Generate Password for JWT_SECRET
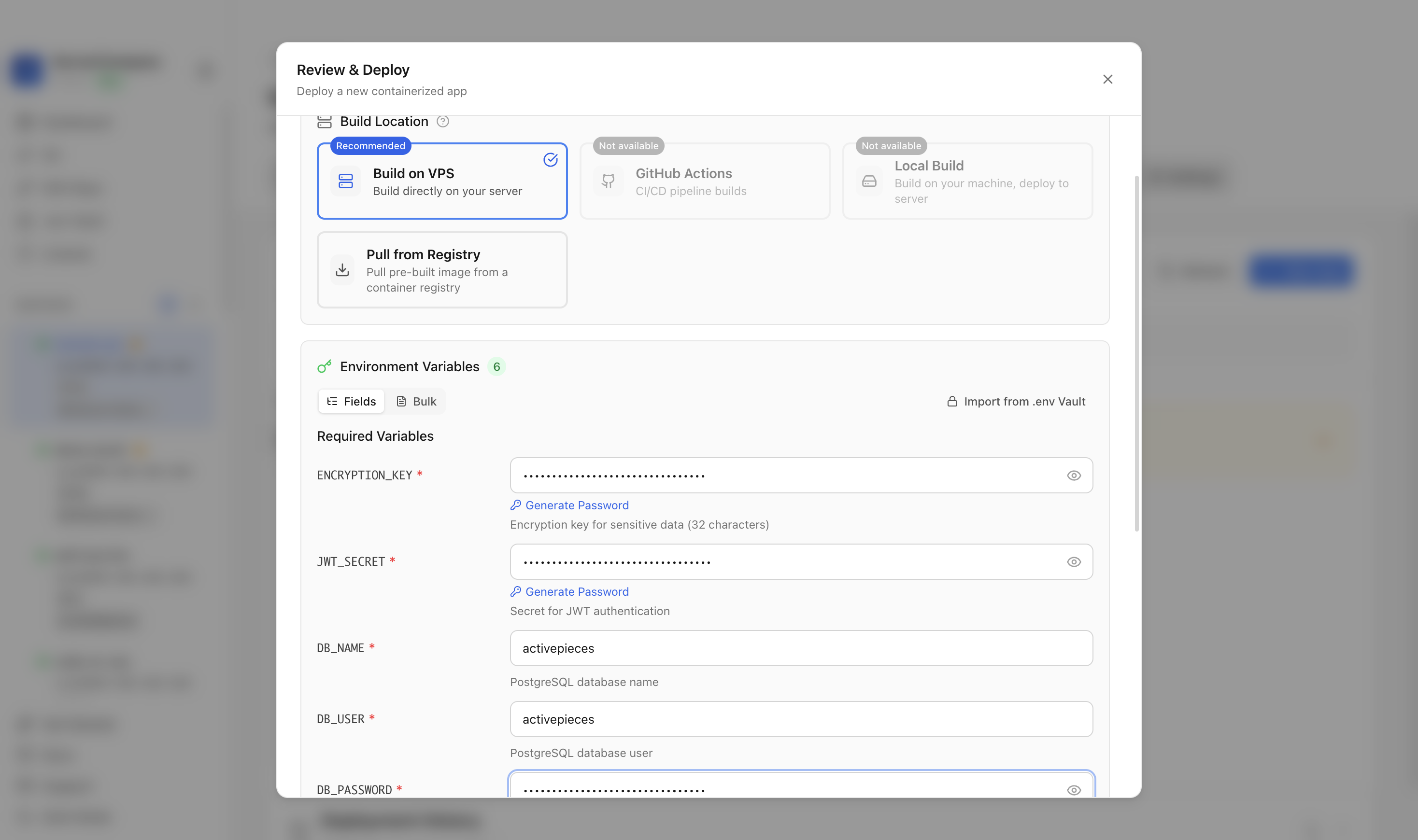 (570, 592)
